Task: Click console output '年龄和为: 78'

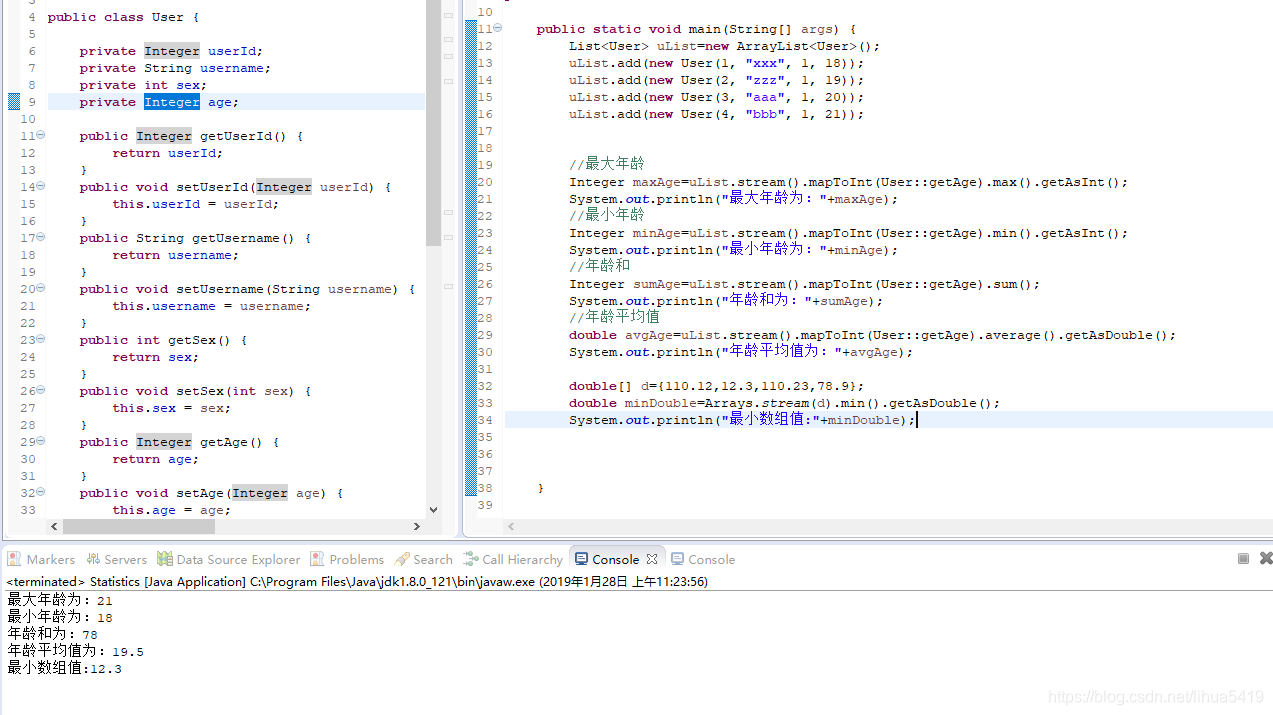Action: coord(52,634)
